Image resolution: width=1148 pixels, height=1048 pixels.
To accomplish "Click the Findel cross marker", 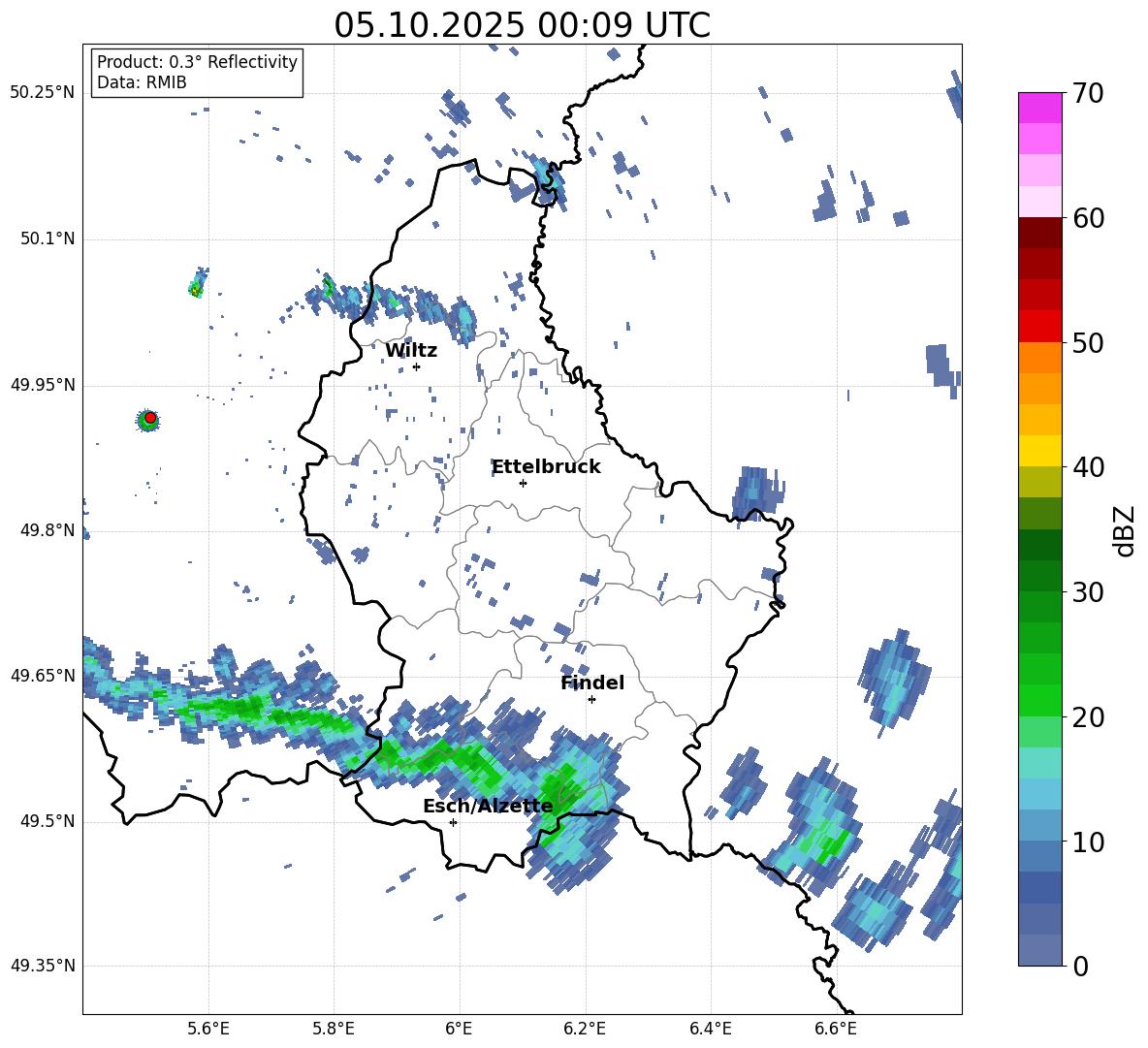I will point(591,700).
